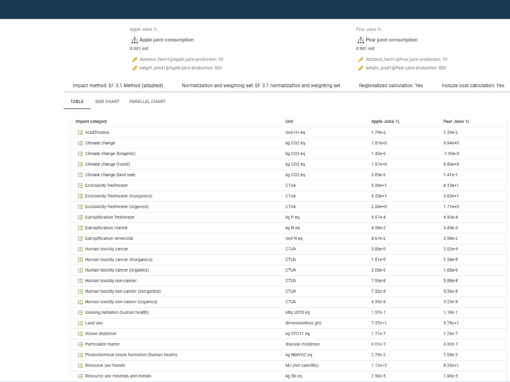The height and width of the screenshot is (382, 510).
Task: Select the Land use category name
Action: coord(94,323)
